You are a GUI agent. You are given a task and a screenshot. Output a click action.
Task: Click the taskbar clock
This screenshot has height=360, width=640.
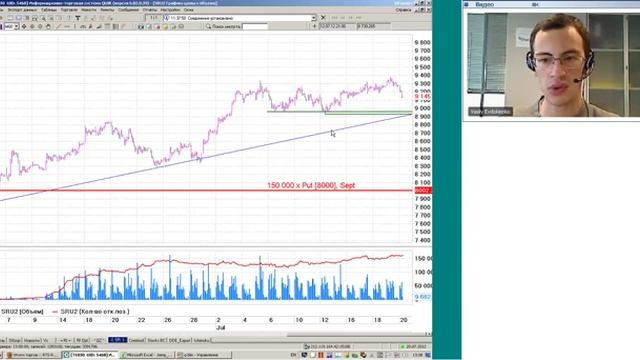(x=419, y=355)
